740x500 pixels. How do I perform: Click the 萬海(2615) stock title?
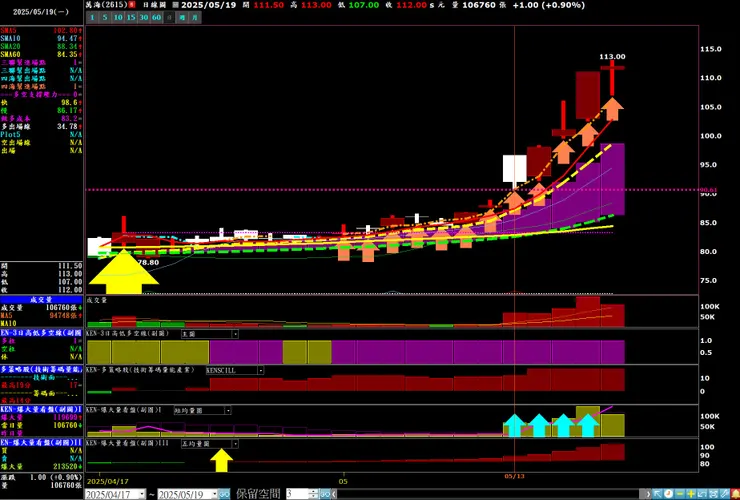click(106, 5)
